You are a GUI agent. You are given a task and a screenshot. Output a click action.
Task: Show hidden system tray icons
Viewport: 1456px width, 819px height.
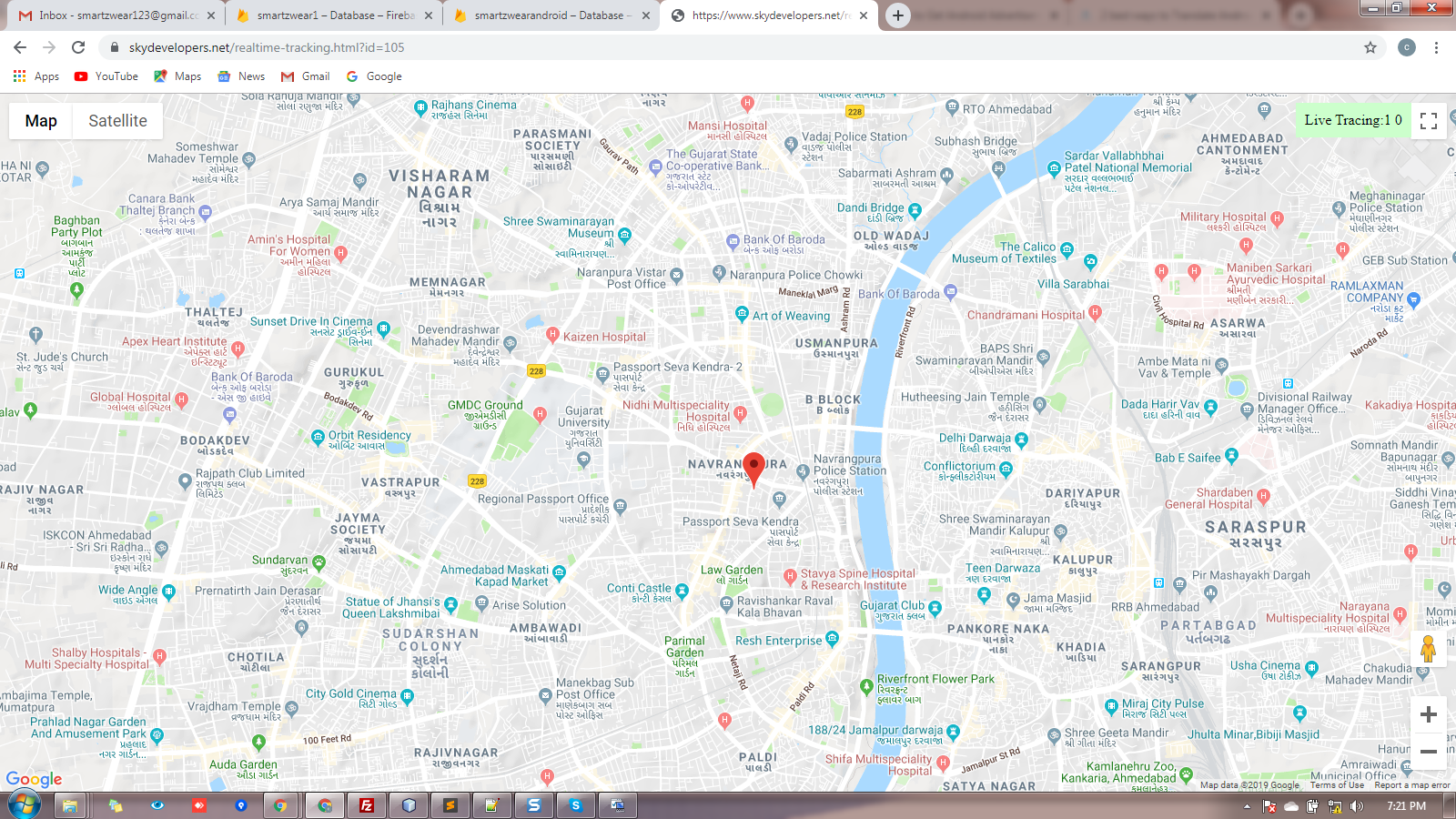(1247, 806)
